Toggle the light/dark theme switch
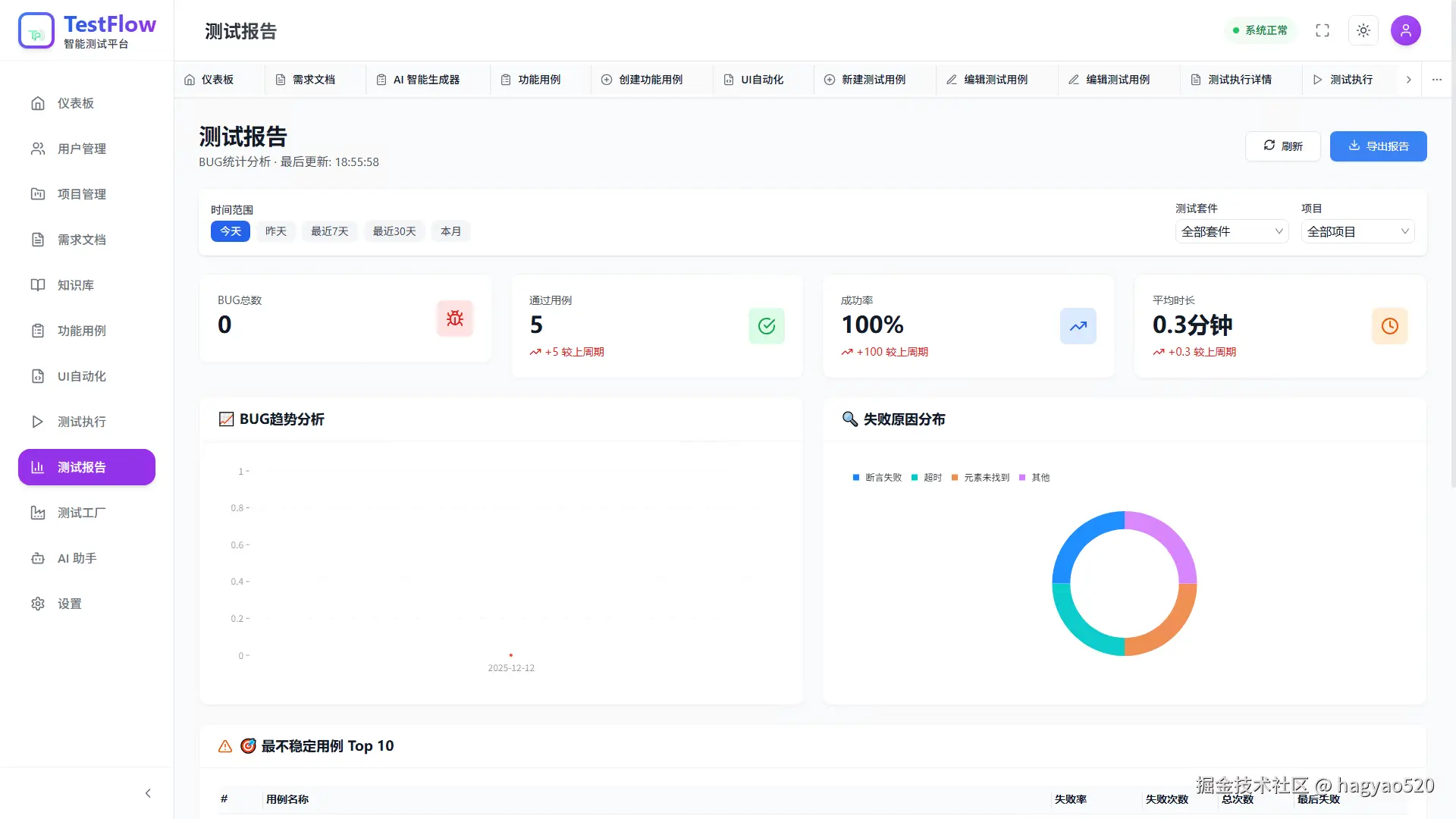This screenshot has height=819, width=1456. click(x=1363, y=30)
